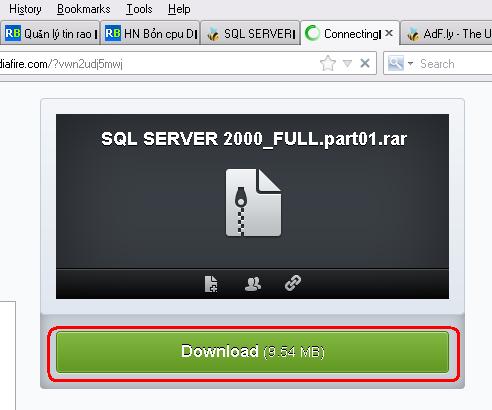Image resolution: width=492 pixels, height=410 pixels.
Task: Click the save file to account icon
Action: pos(211,284)
